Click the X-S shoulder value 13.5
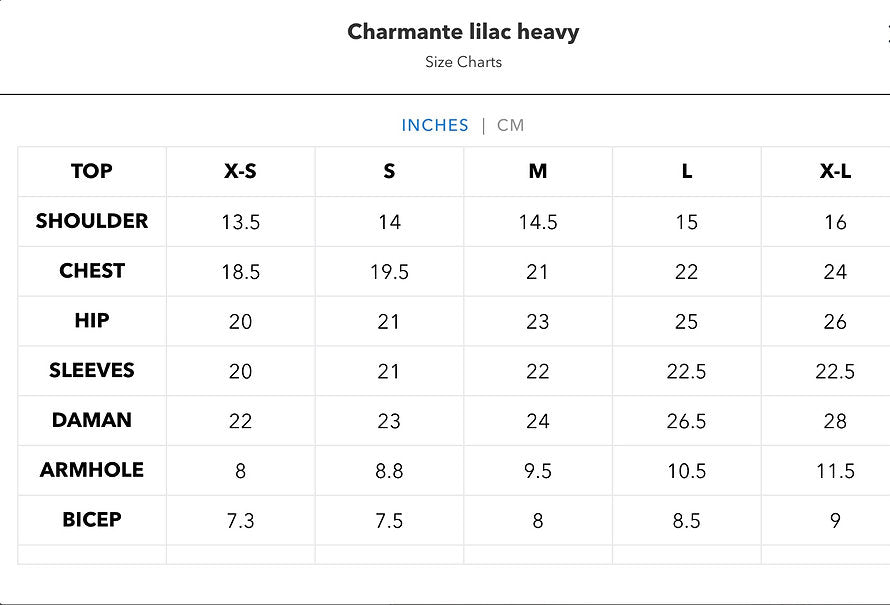Viewport: 890px width, 605px height. coord(240,222)
